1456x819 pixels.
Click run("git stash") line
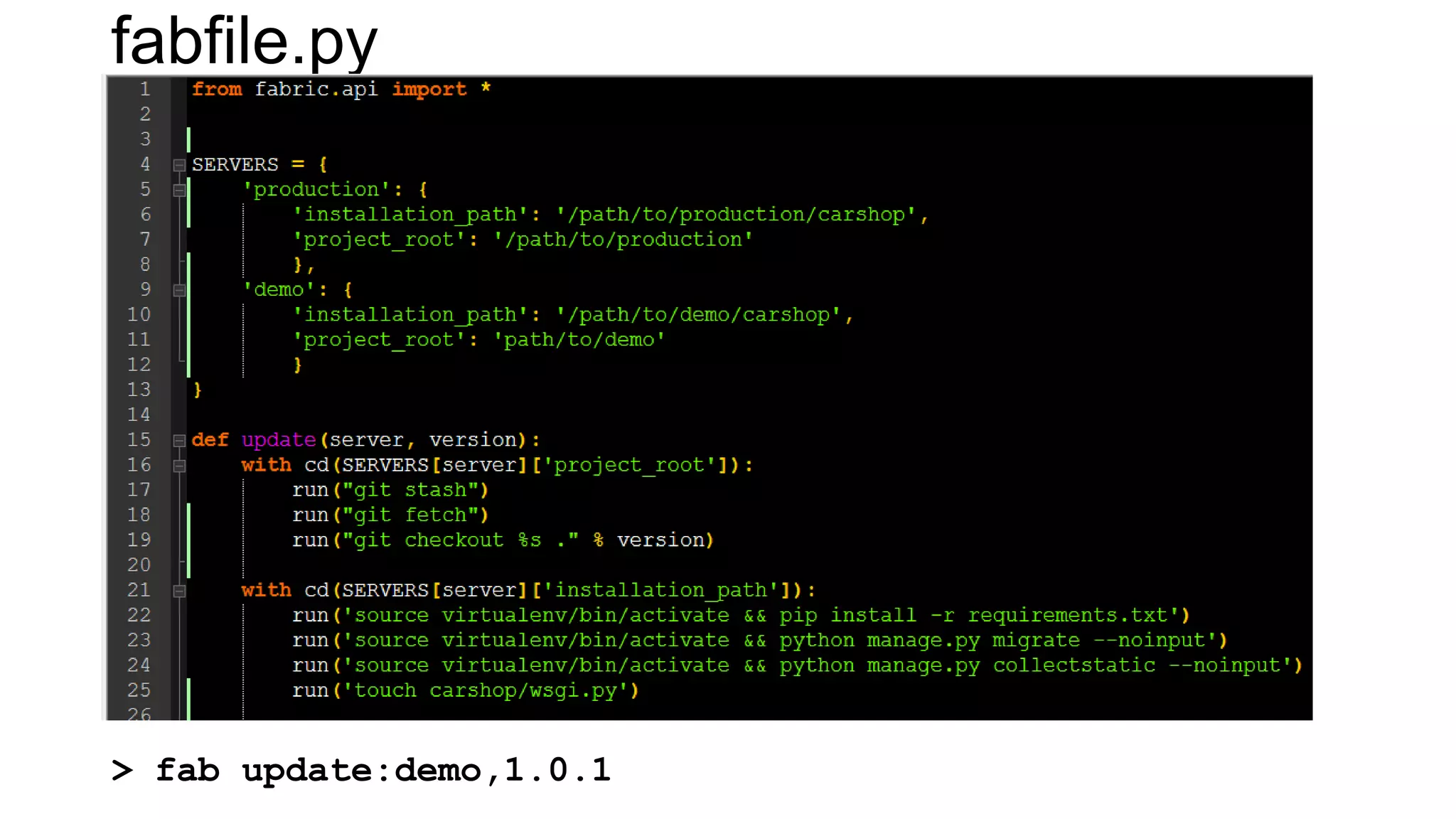coord(390,491)
